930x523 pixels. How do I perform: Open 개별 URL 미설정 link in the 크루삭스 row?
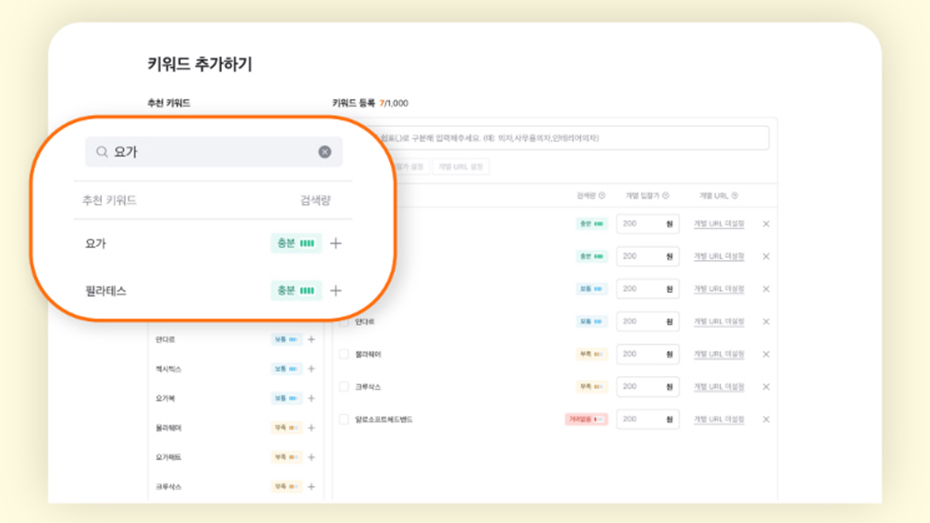pyautogui.click(x=719, y=387)
